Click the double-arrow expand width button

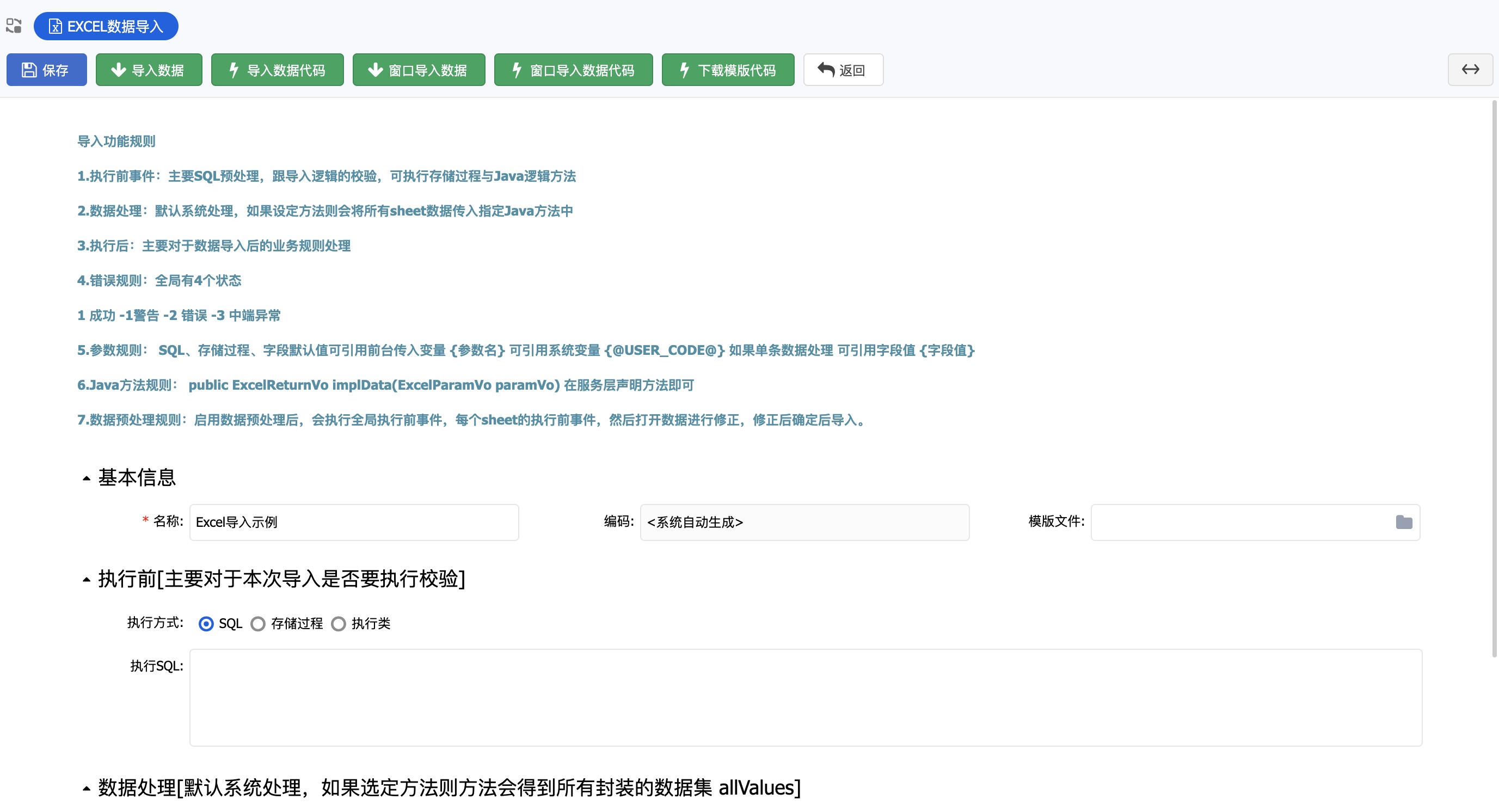click(1470, 70)
